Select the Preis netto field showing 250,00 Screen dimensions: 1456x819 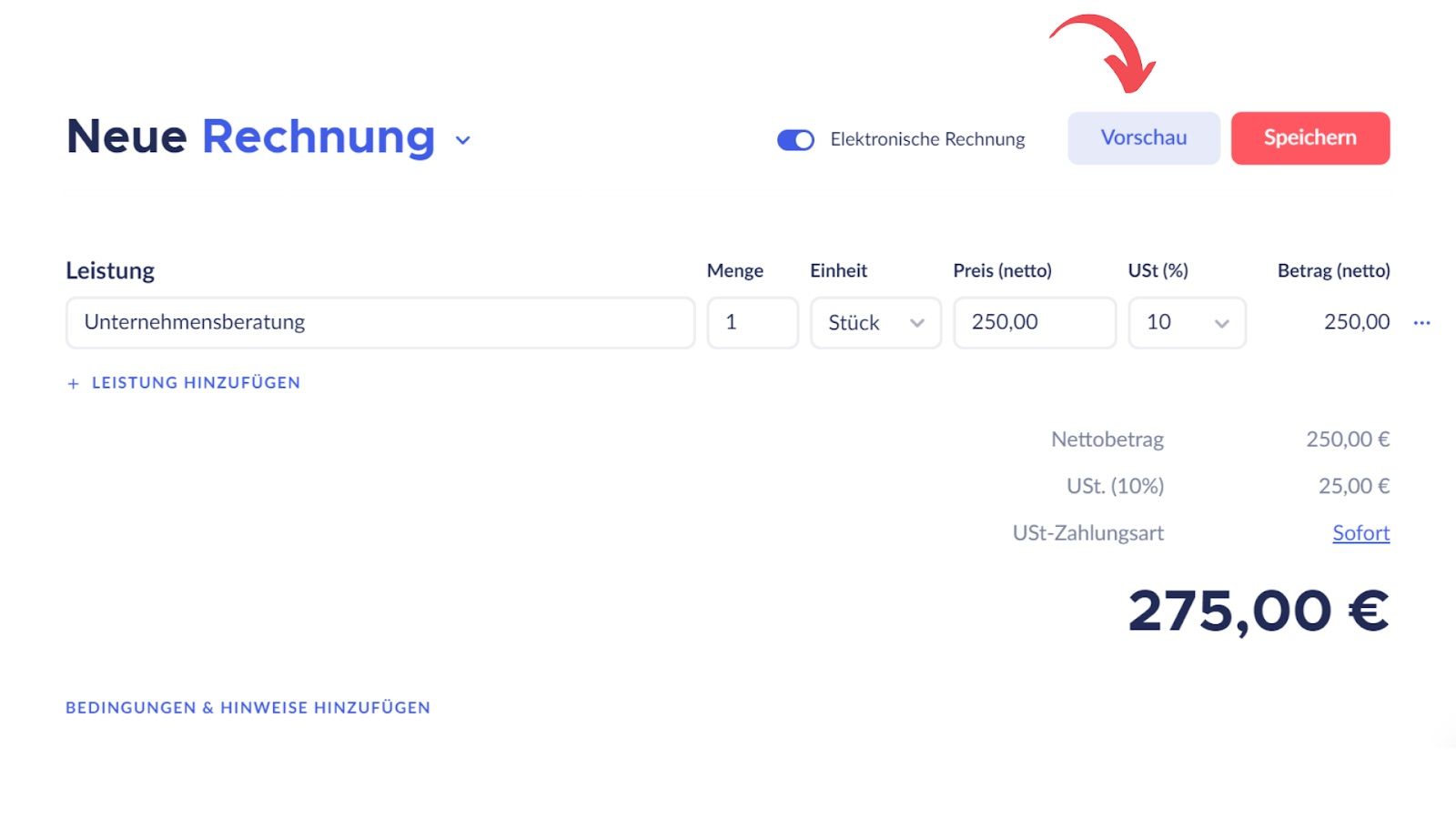(1034, 322)
